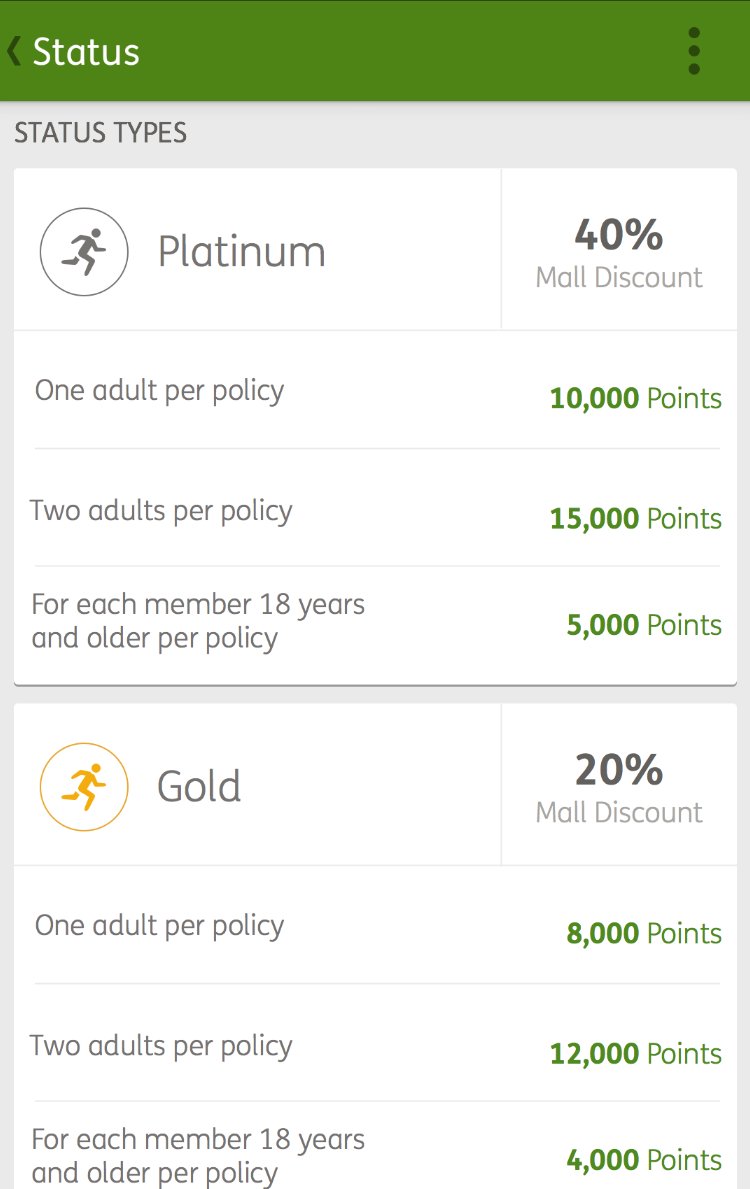The width and height of the screenshot is (750, 1189).
Task: Tap the STATUS TYPES section heading
Action: [x=100, y=133]
